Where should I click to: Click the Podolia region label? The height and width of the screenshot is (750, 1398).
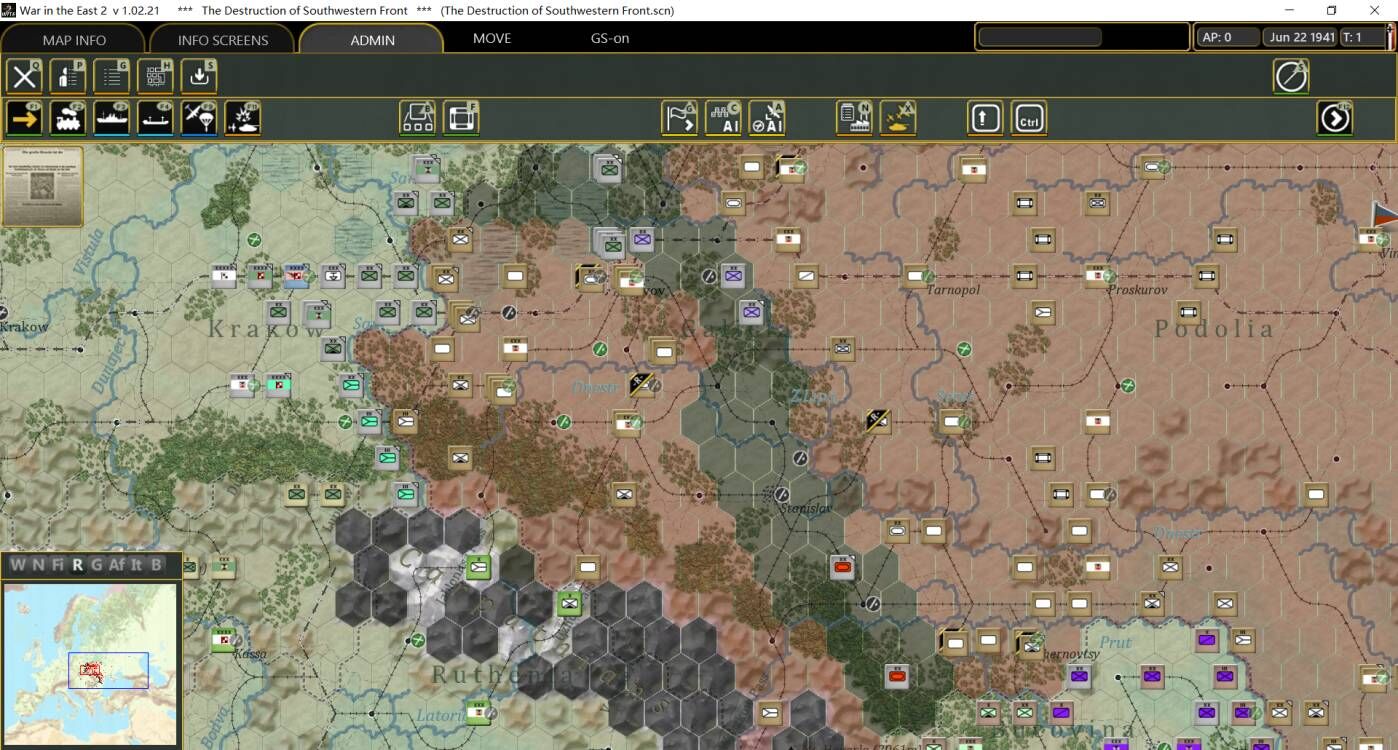pos(1214,328)
